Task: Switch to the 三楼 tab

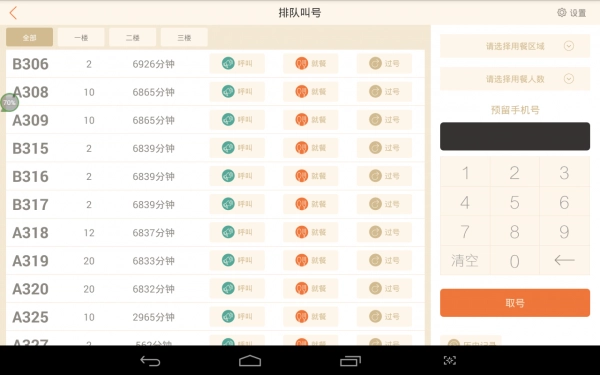Action: (184, 37)
